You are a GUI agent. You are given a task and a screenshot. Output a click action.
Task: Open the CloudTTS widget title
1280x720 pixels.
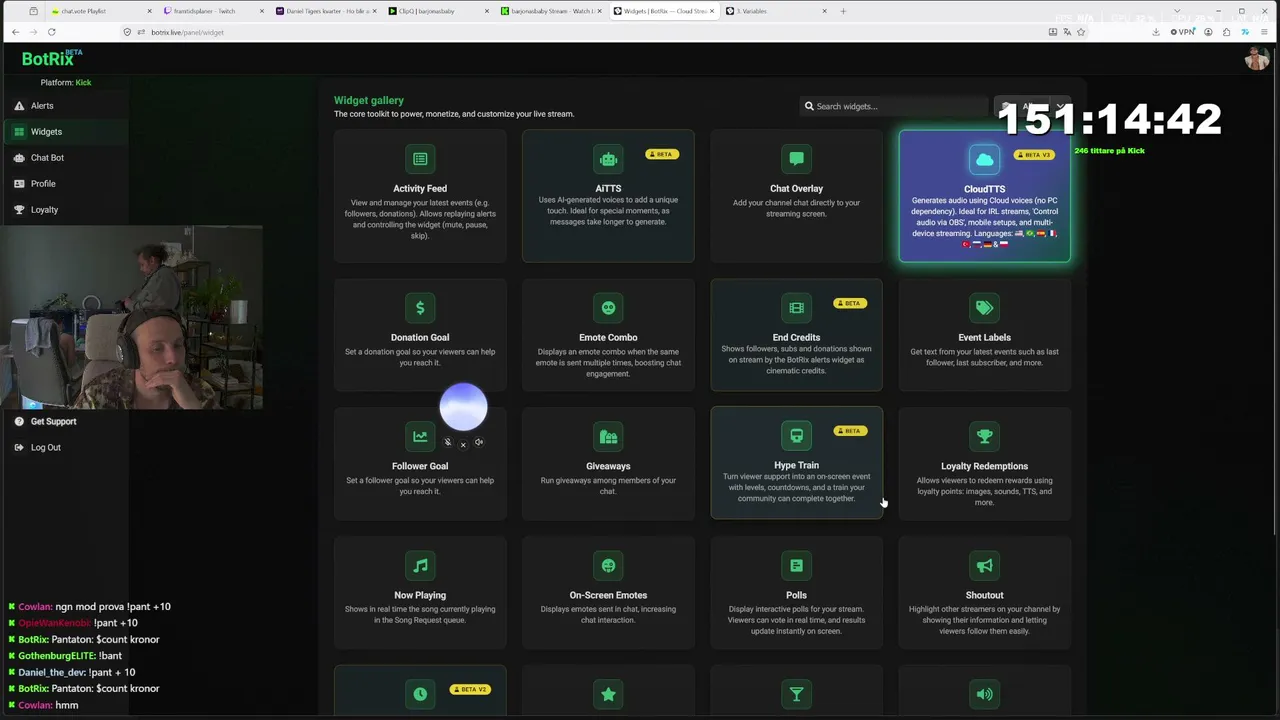pos(984,189)
